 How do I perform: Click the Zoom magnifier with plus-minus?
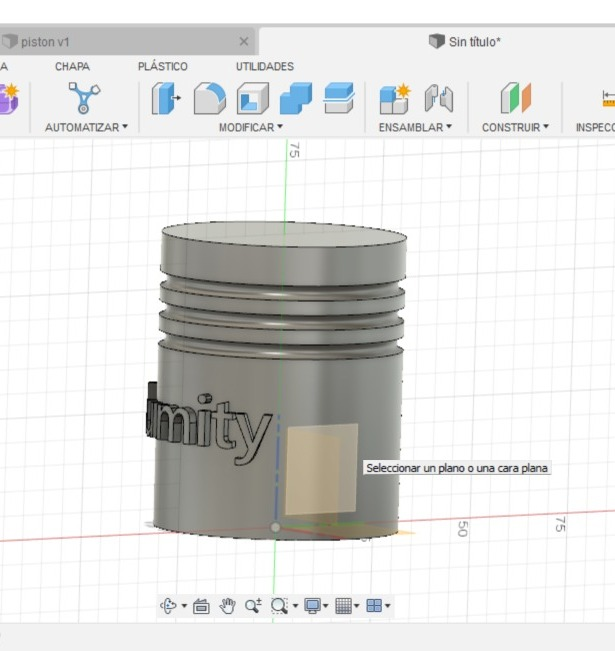pos(253,606)
